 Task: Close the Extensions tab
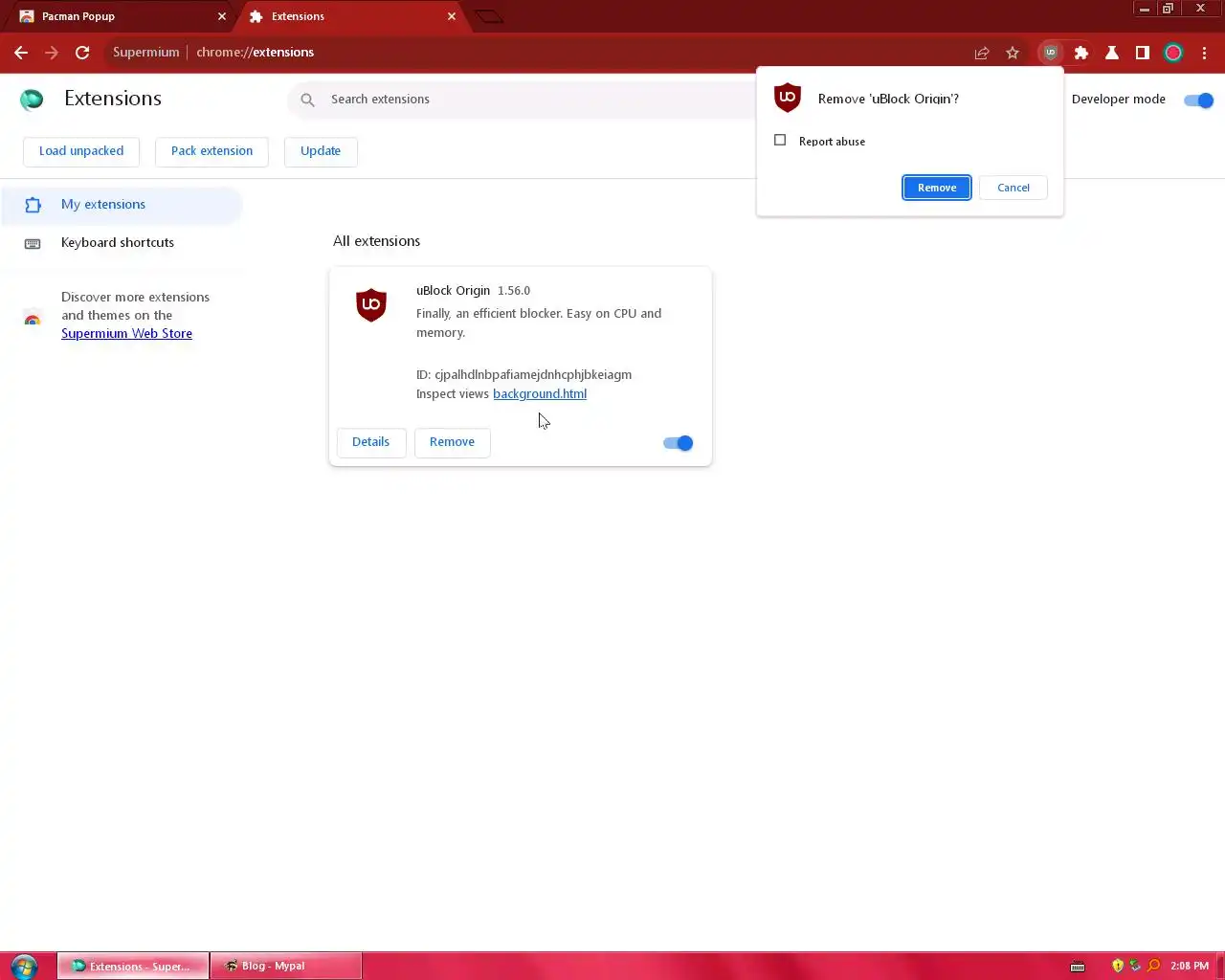[x=452, y=16]
